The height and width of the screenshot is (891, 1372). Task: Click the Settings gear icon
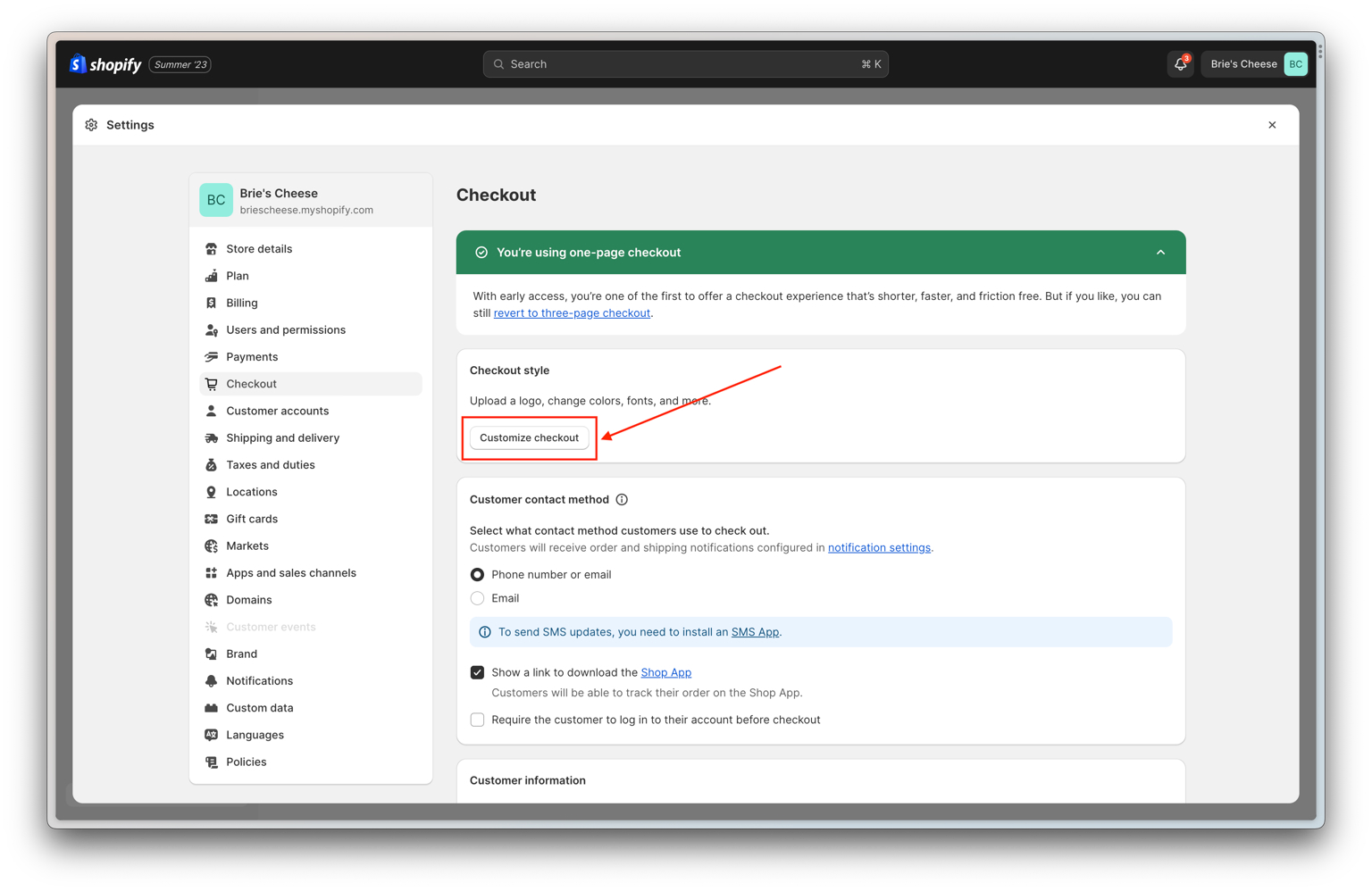tap(91, 125)
